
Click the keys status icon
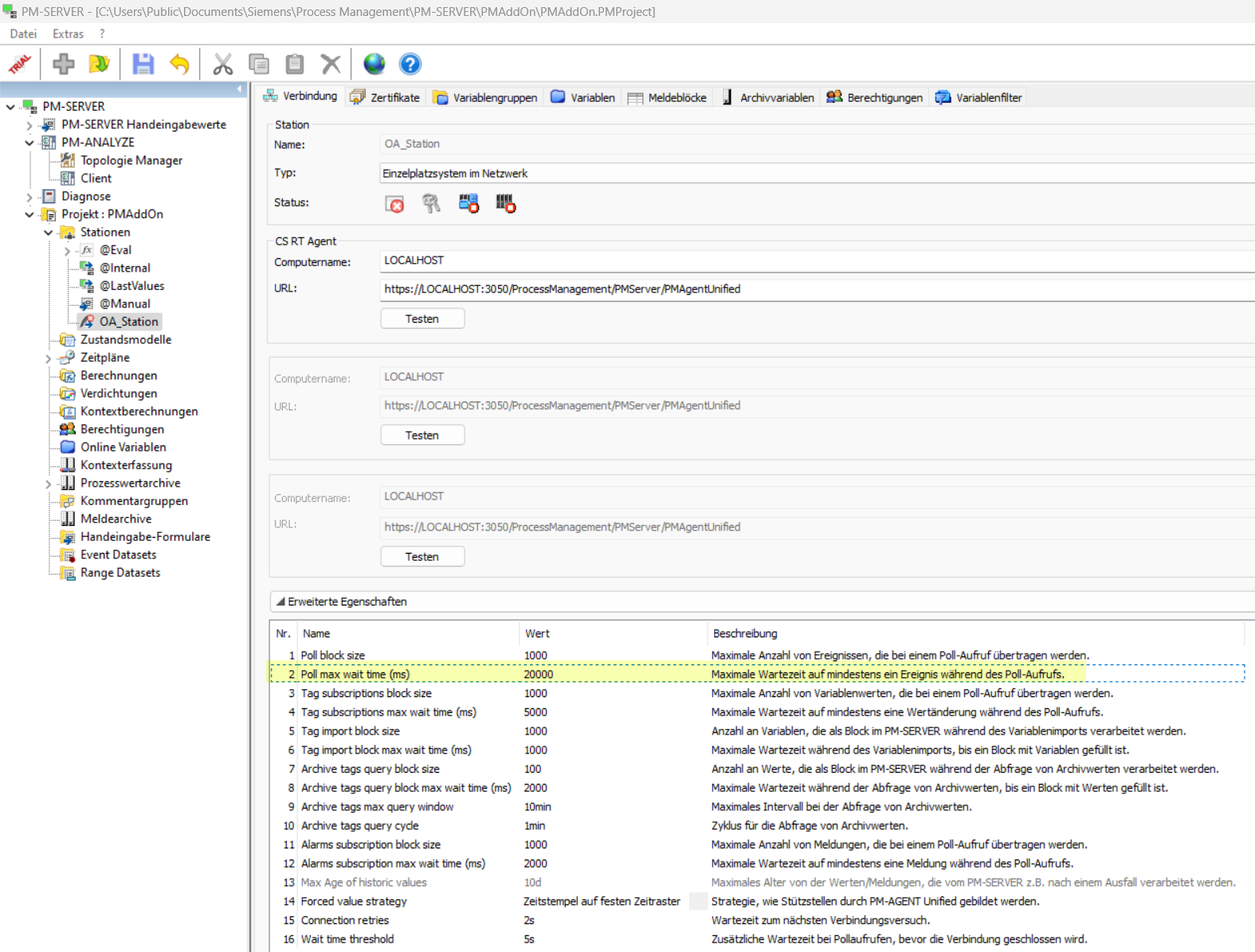click(431, 204)
